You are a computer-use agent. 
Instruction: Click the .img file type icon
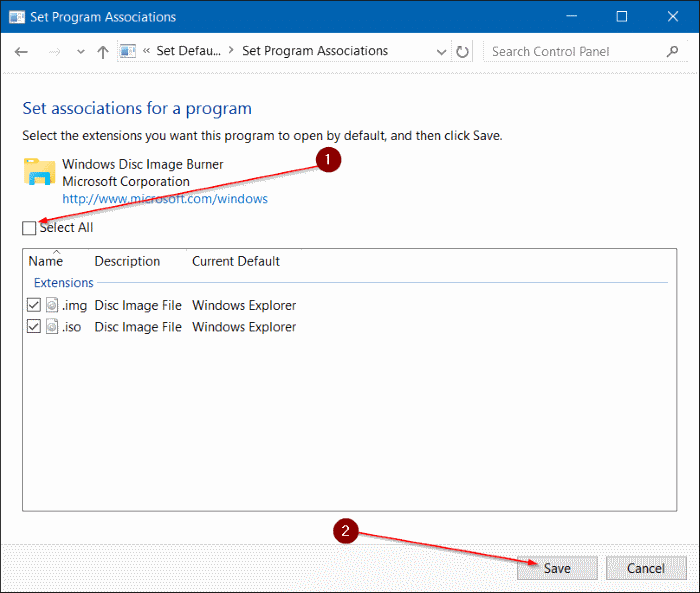pos(52,305)
